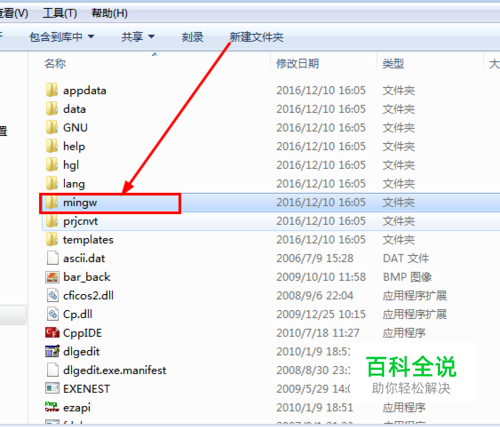Open the 帮助(H) menu
The width and height of the screenshot is (500, 427).
tap(110, 13)
